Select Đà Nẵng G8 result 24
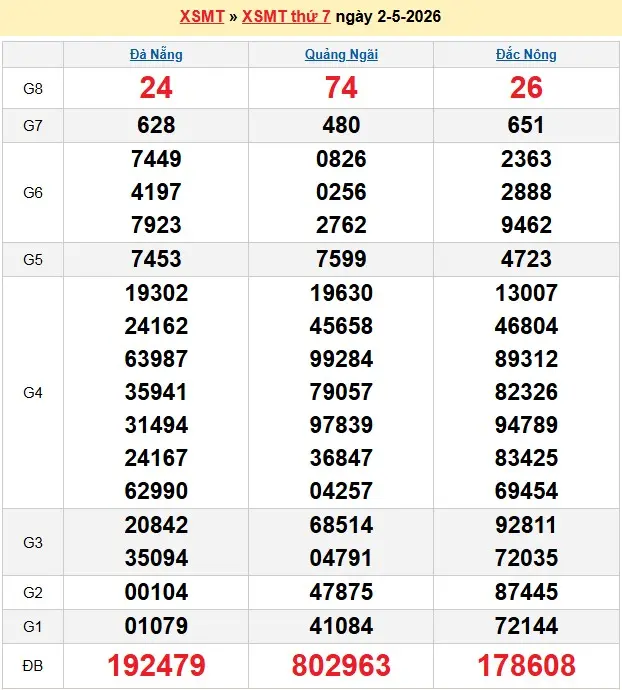Viewport: 622px width, 690px height. click(x=156, y=88)
